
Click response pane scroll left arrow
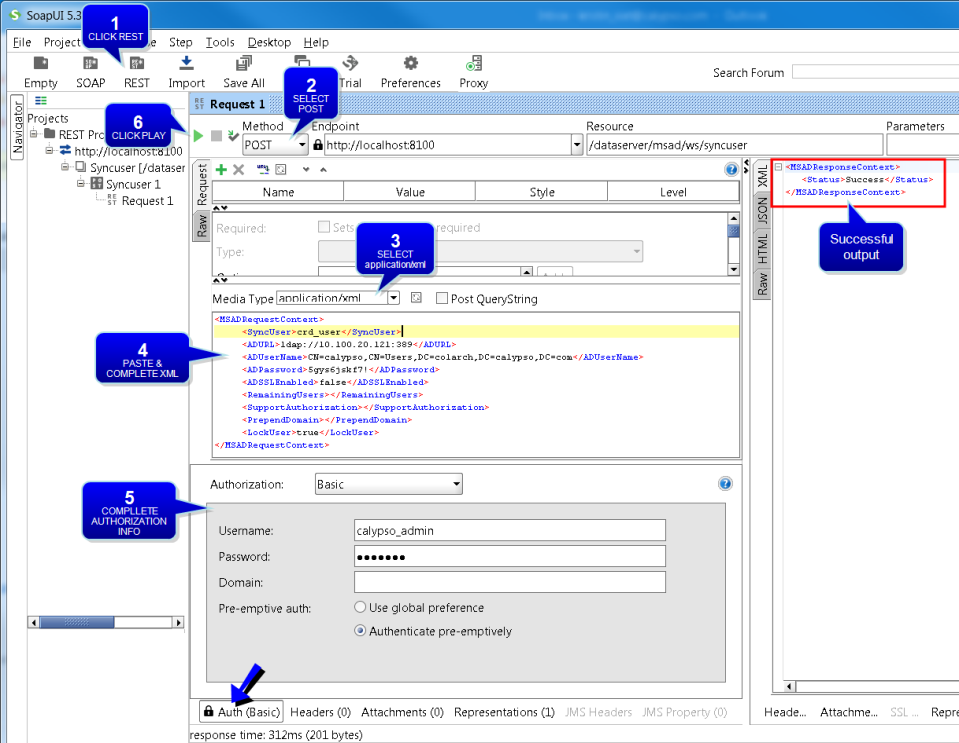click(x=789, y=686)
